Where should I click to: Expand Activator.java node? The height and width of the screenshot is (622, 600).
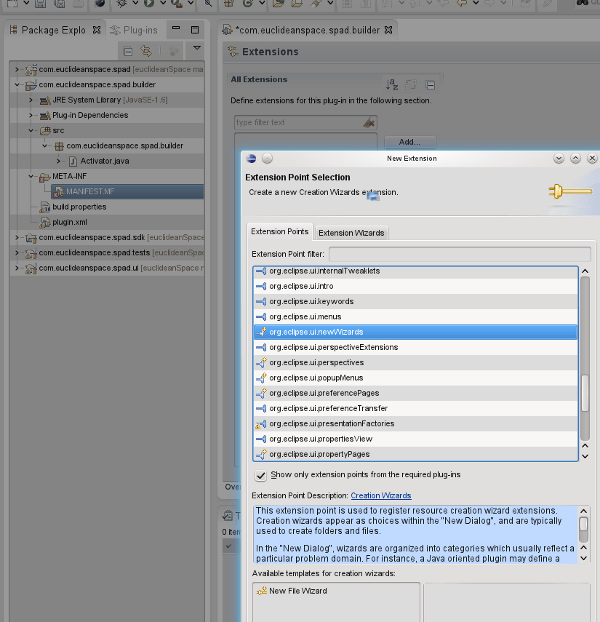point(58,161)
